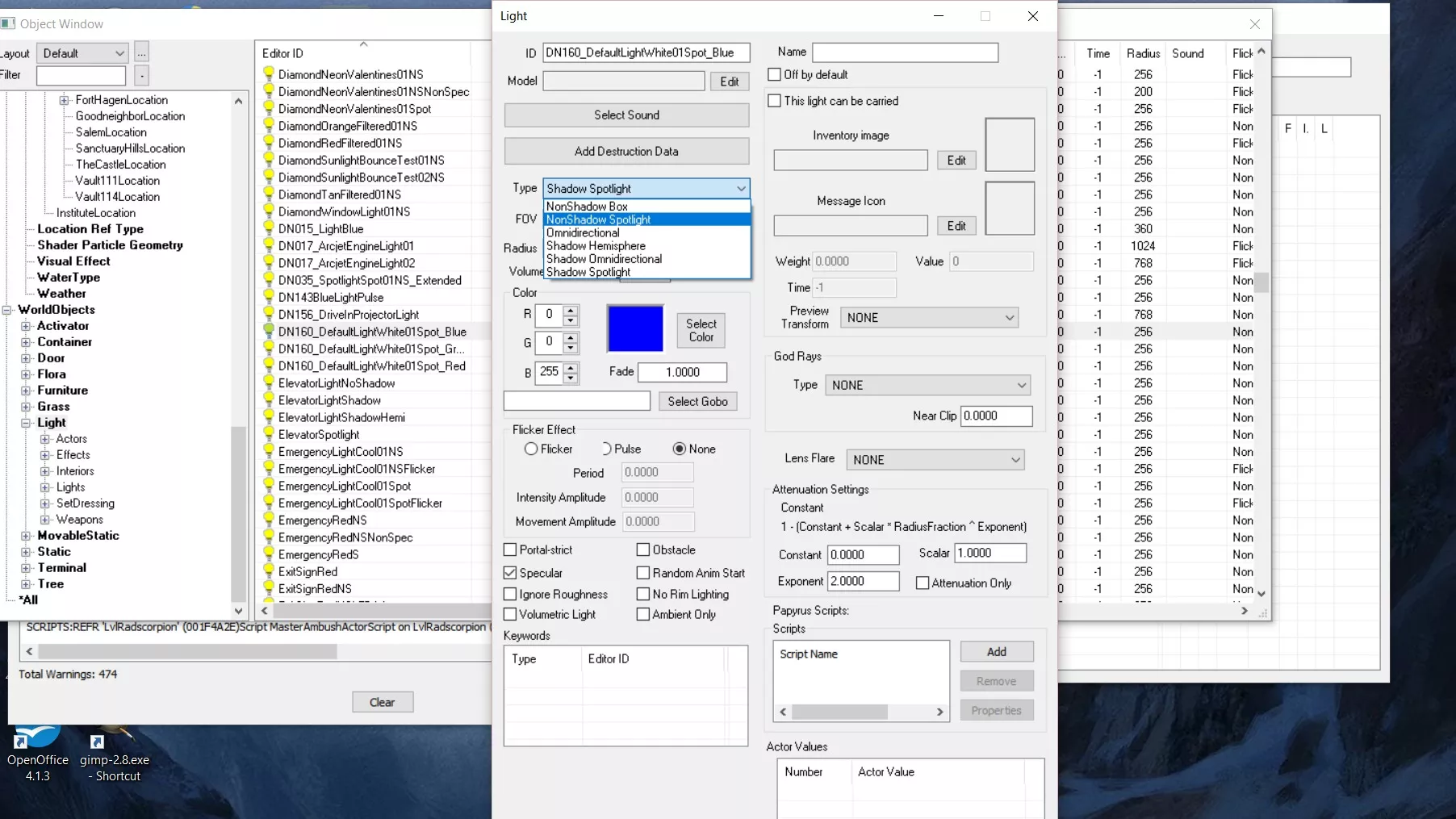Click the OpenOffice 4.1.3 desktop icon
This screenshot has height=819, width=1456.
coord(36,738)
